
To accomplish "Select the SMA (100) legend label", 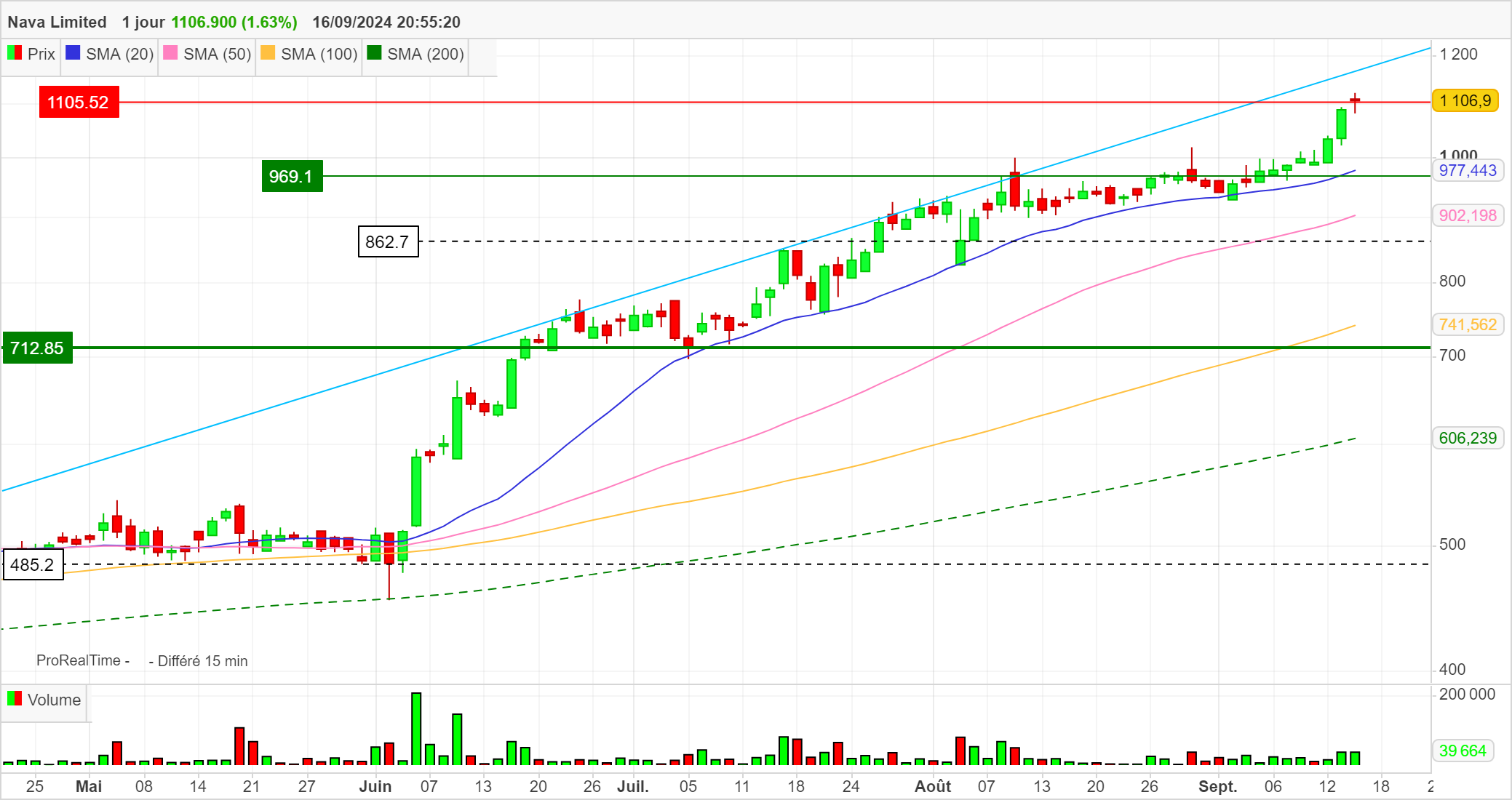I will (x=319, y=54).
